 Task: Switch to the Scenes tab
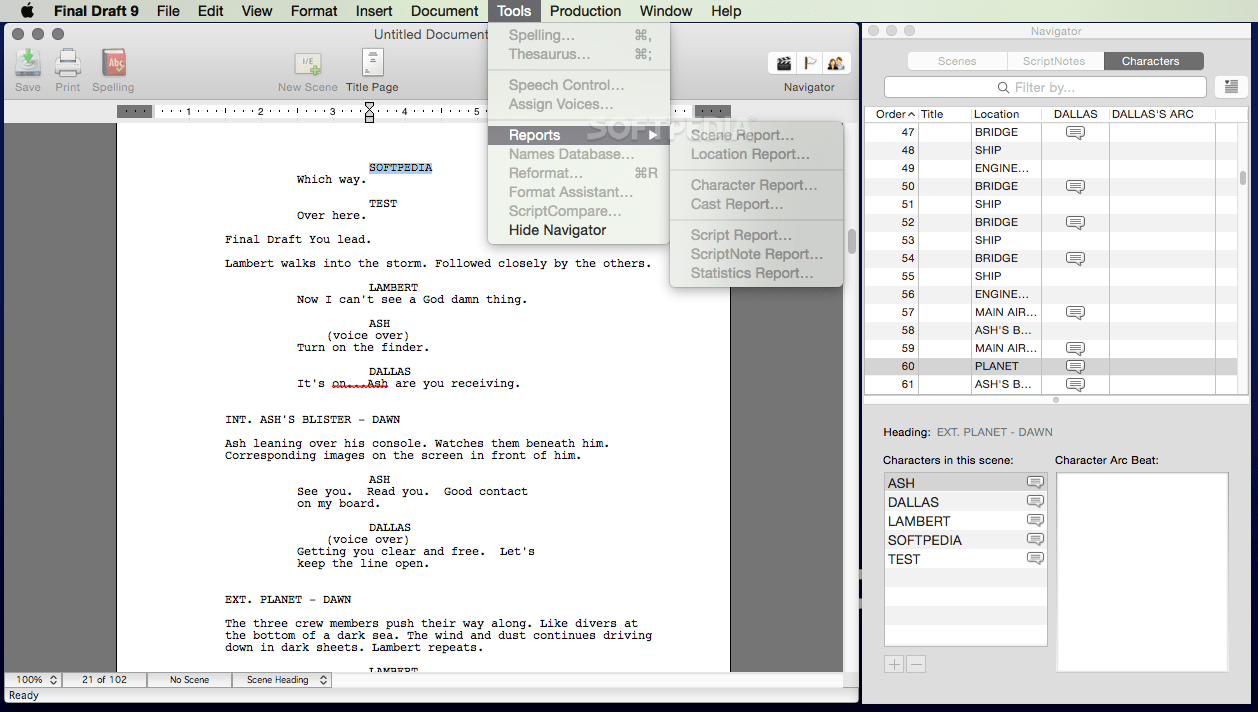click(957, 61)
